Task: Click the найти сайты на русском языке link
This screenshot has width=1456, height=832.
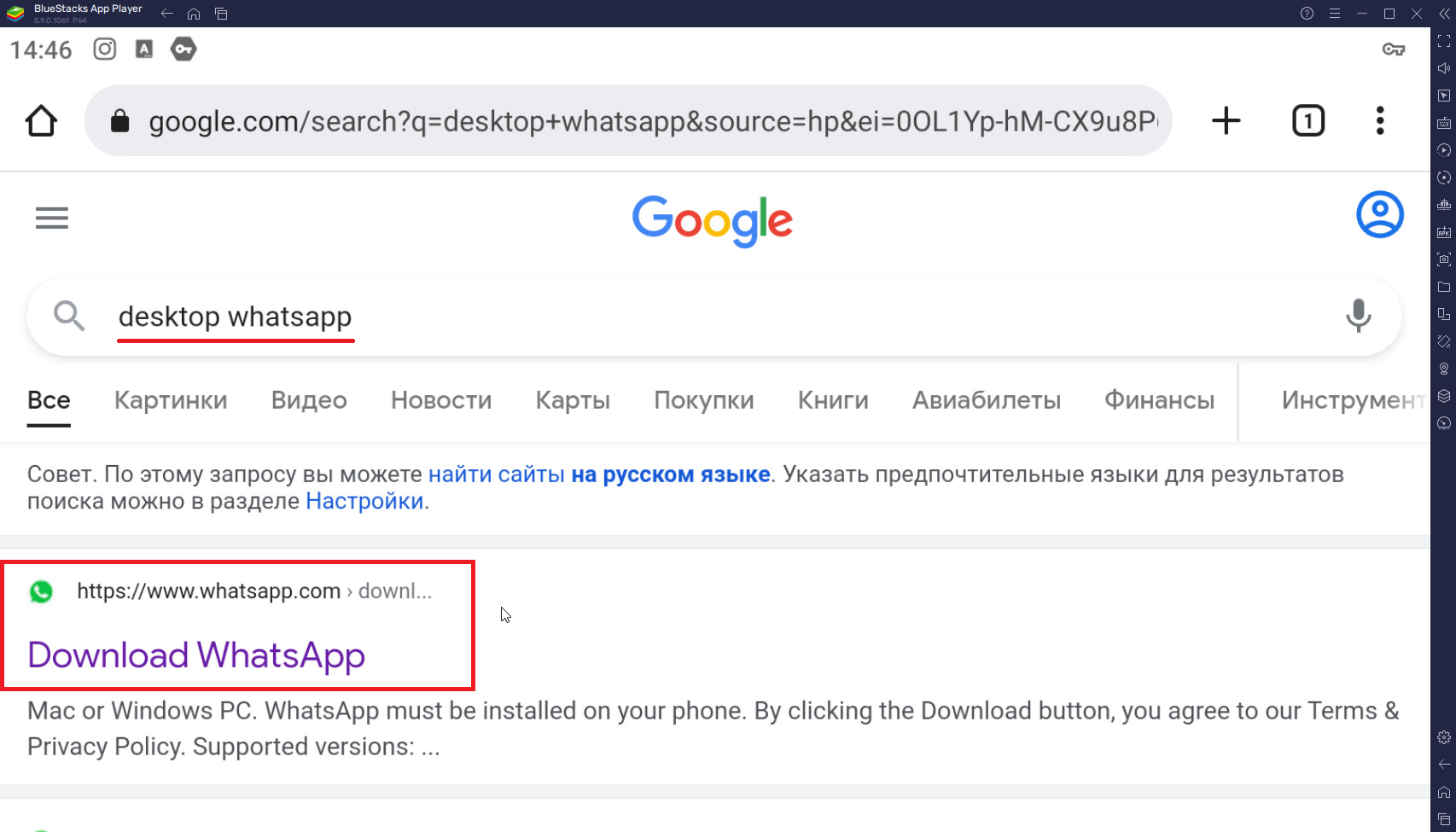Action: point(599,474)
